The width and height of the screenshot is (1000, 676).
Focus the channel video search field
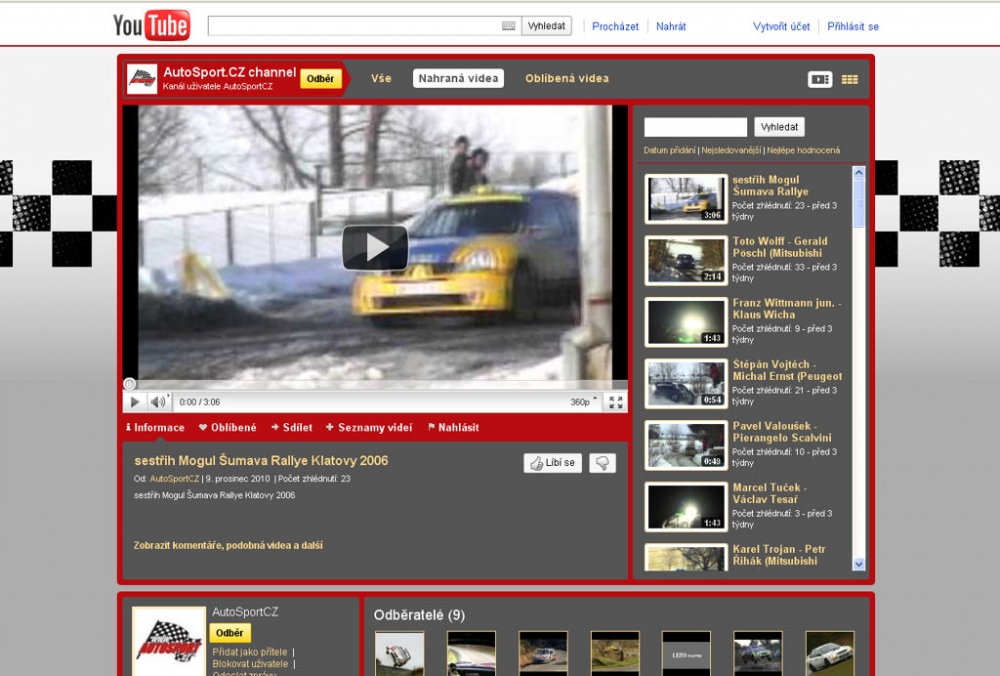click(695, 127)
